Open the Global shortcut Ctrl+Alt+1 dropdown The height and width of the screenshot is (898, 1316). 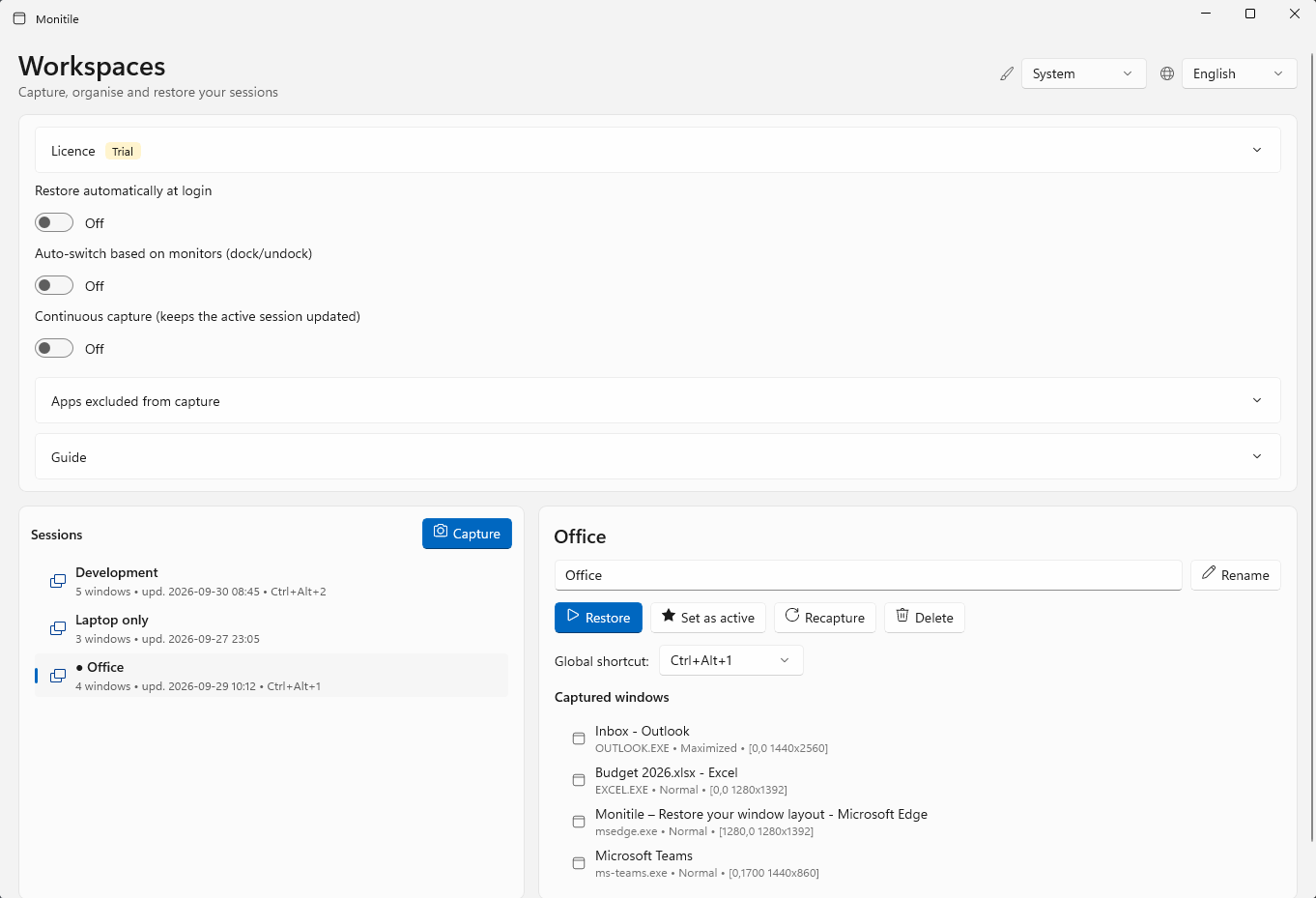pos(730,660)
